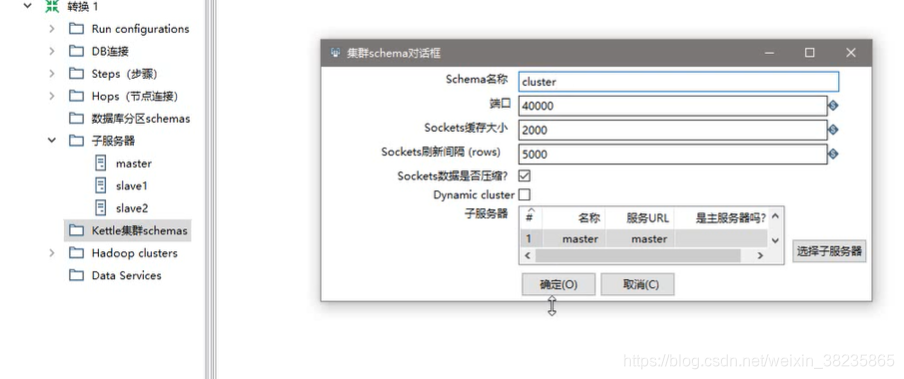Select Hadoop clusters label in tree
The width and height of the screenshot is (904, 379).
pos(134,253)
